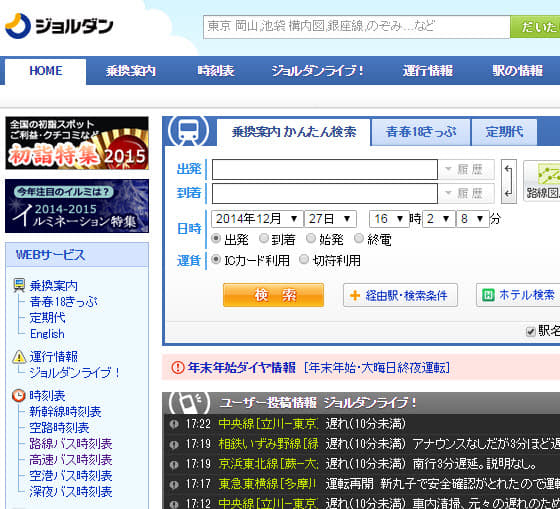Open 路線バス時刻表 link
The width and height of the screenshot is (560, 509).
71,444
